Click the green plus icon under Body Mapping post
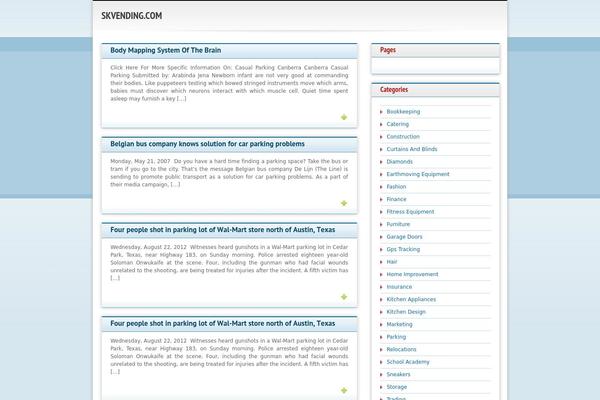Viewport: 600px width, 400px height. (344, 117)
